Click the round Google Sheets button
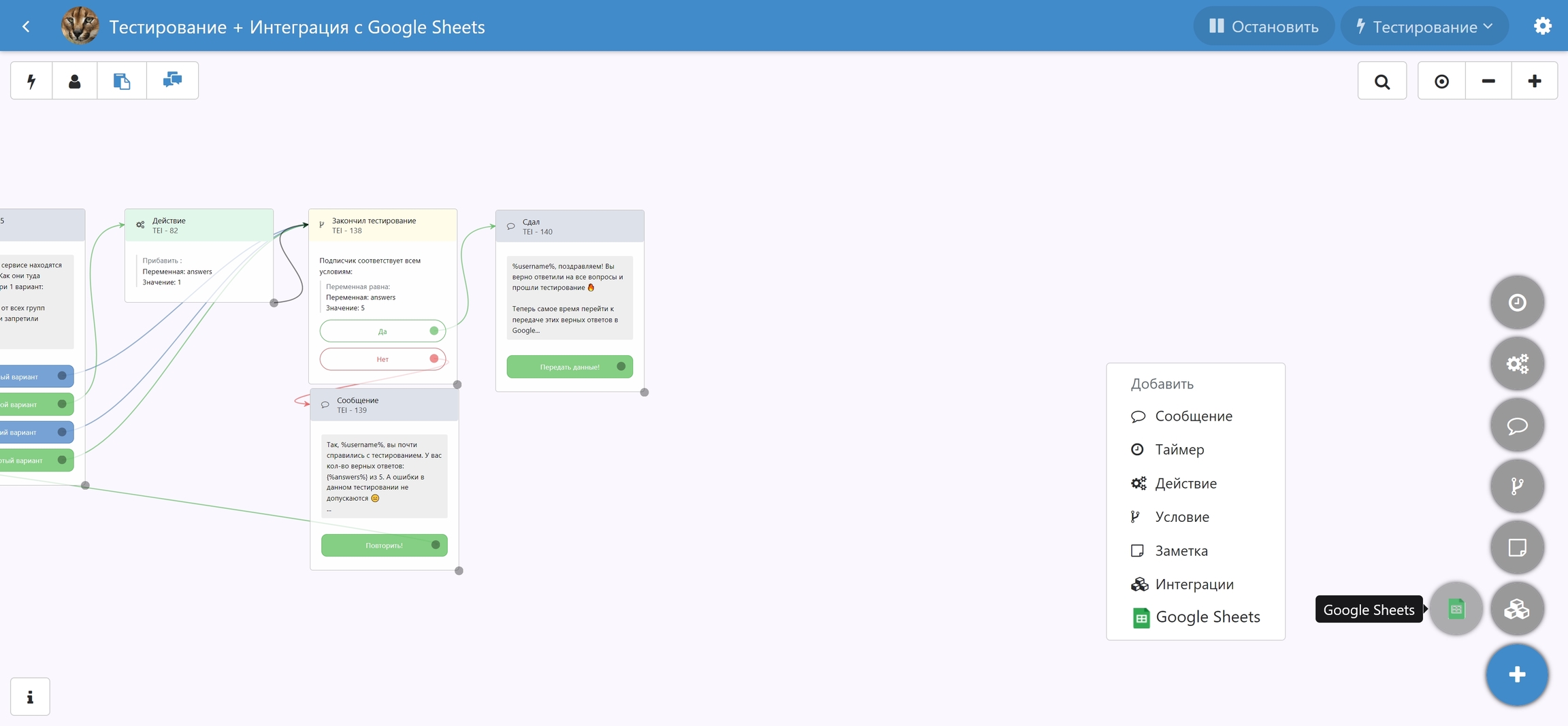Screen dimensions: 1568x726 pos(1456,609)
